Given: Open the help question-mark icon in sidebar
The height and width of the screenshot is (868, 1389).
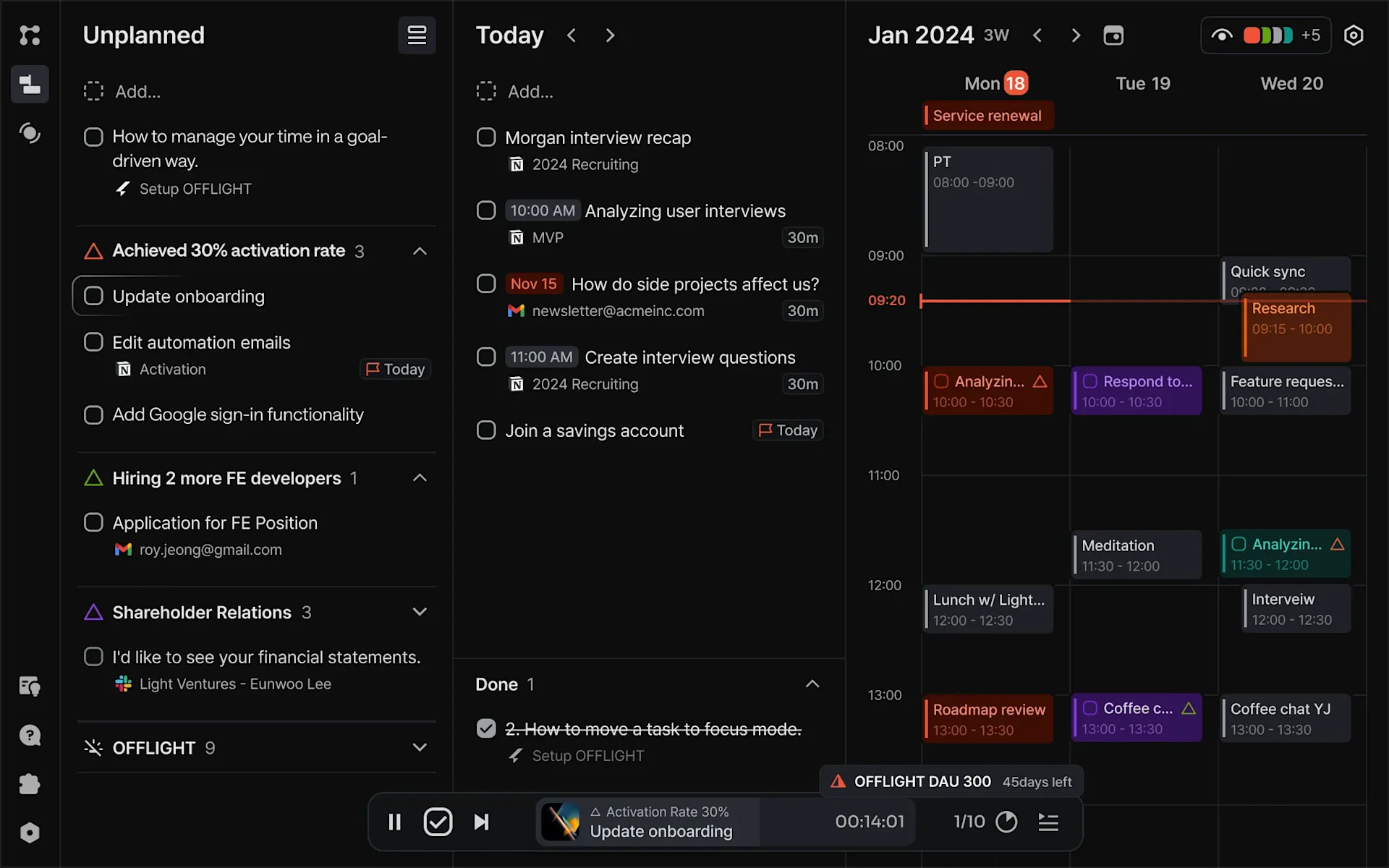Looking at the screenshot, I should coord(30,735).
